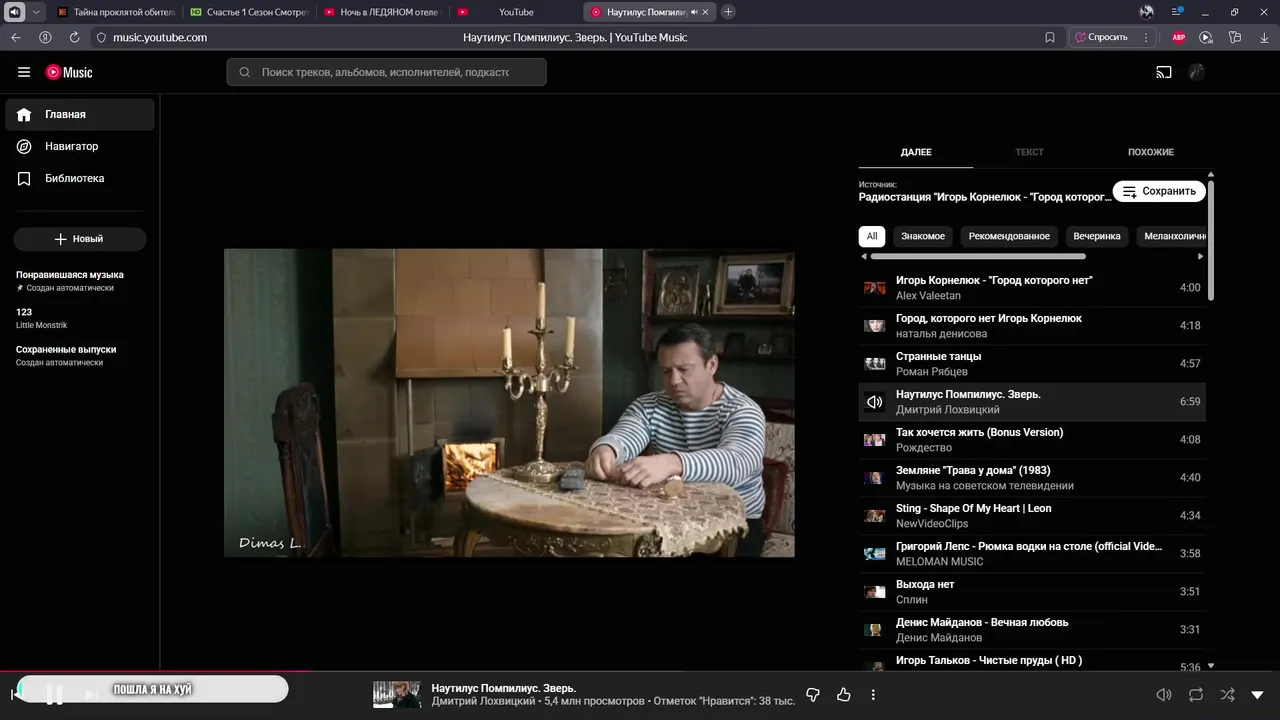This screenshot has height=720, width=1280.
Task: Switch to the ПОХОЖИЕ tab
Action: click(x=1151, y=152)
